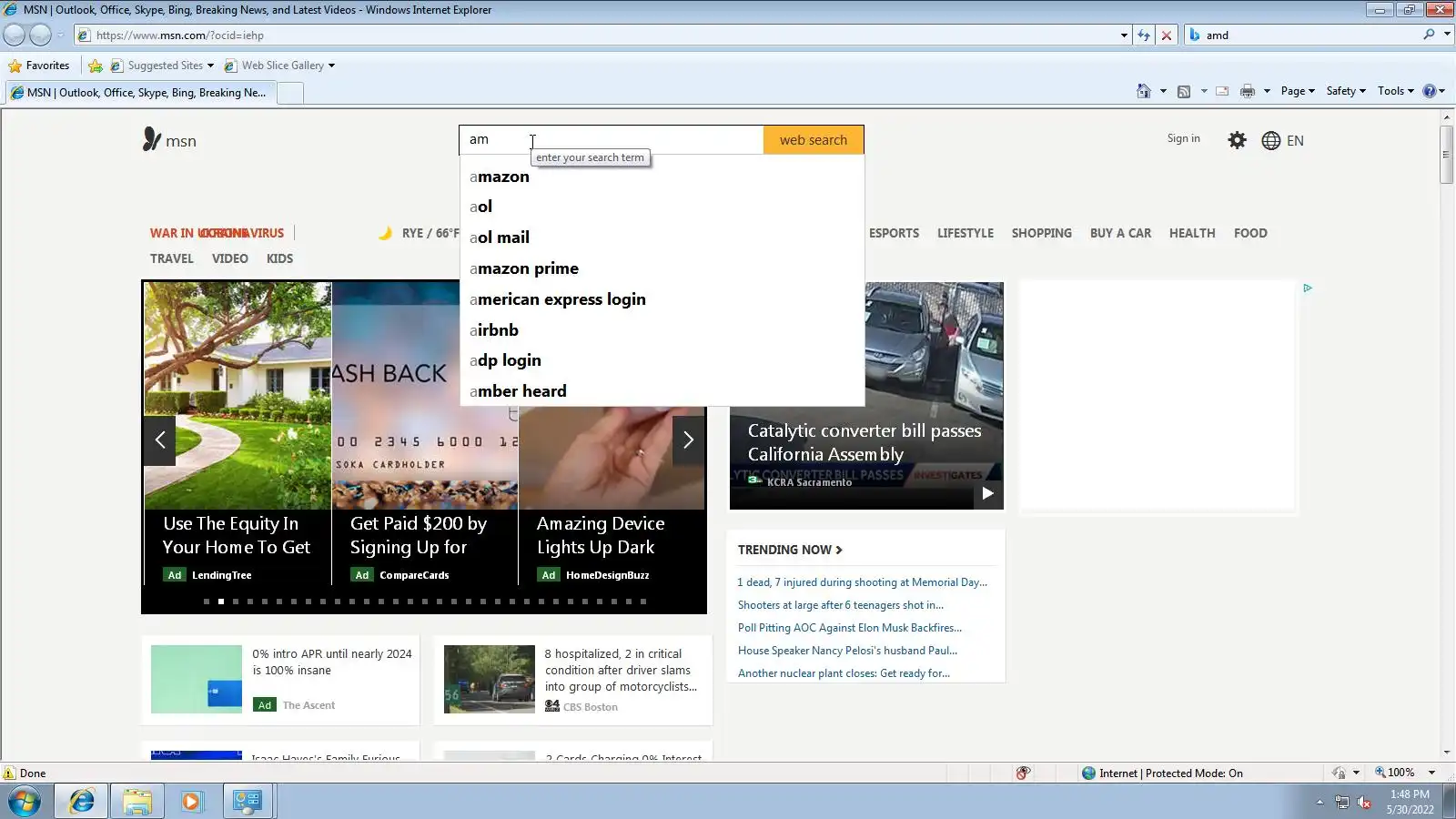Viewport: 1456px width, 819px height.
Task: Click the magnifier icon in the Bing search box
Action: (1429, 35)
